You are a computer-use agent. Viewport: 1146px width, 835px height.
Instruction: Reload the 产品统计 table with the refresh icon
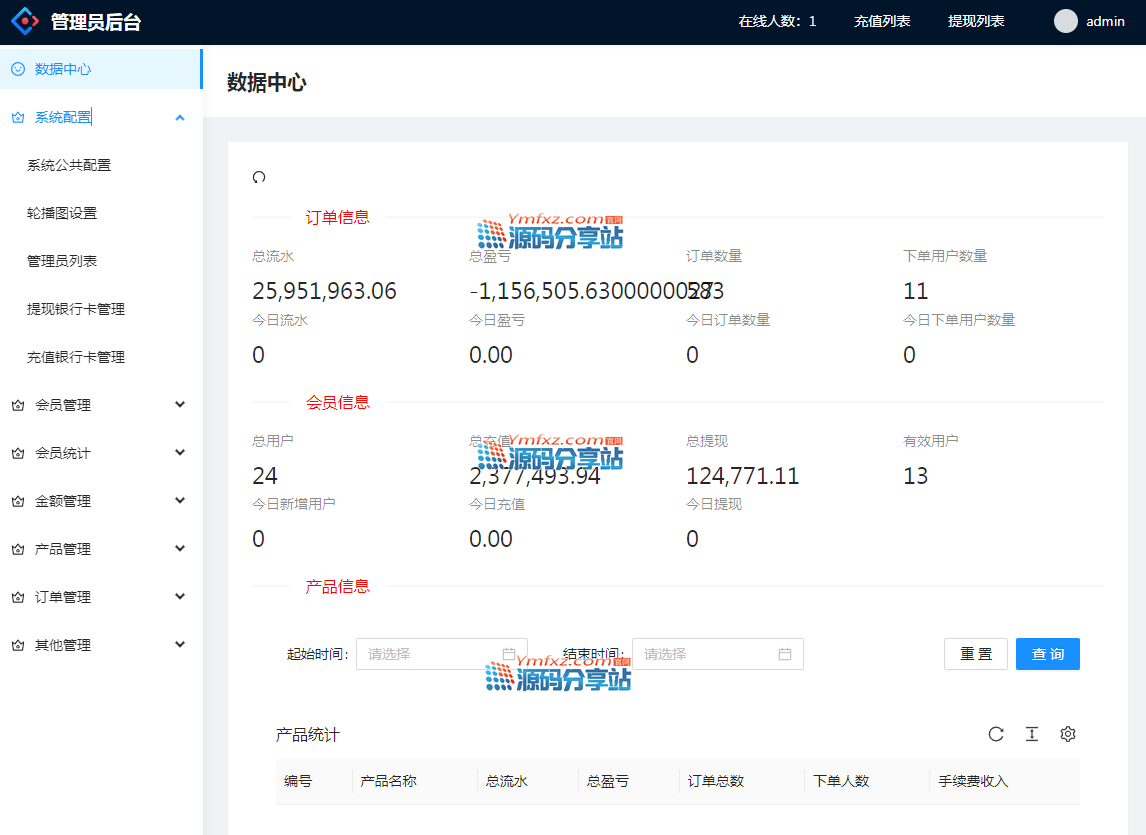click(x=996, y=734)
